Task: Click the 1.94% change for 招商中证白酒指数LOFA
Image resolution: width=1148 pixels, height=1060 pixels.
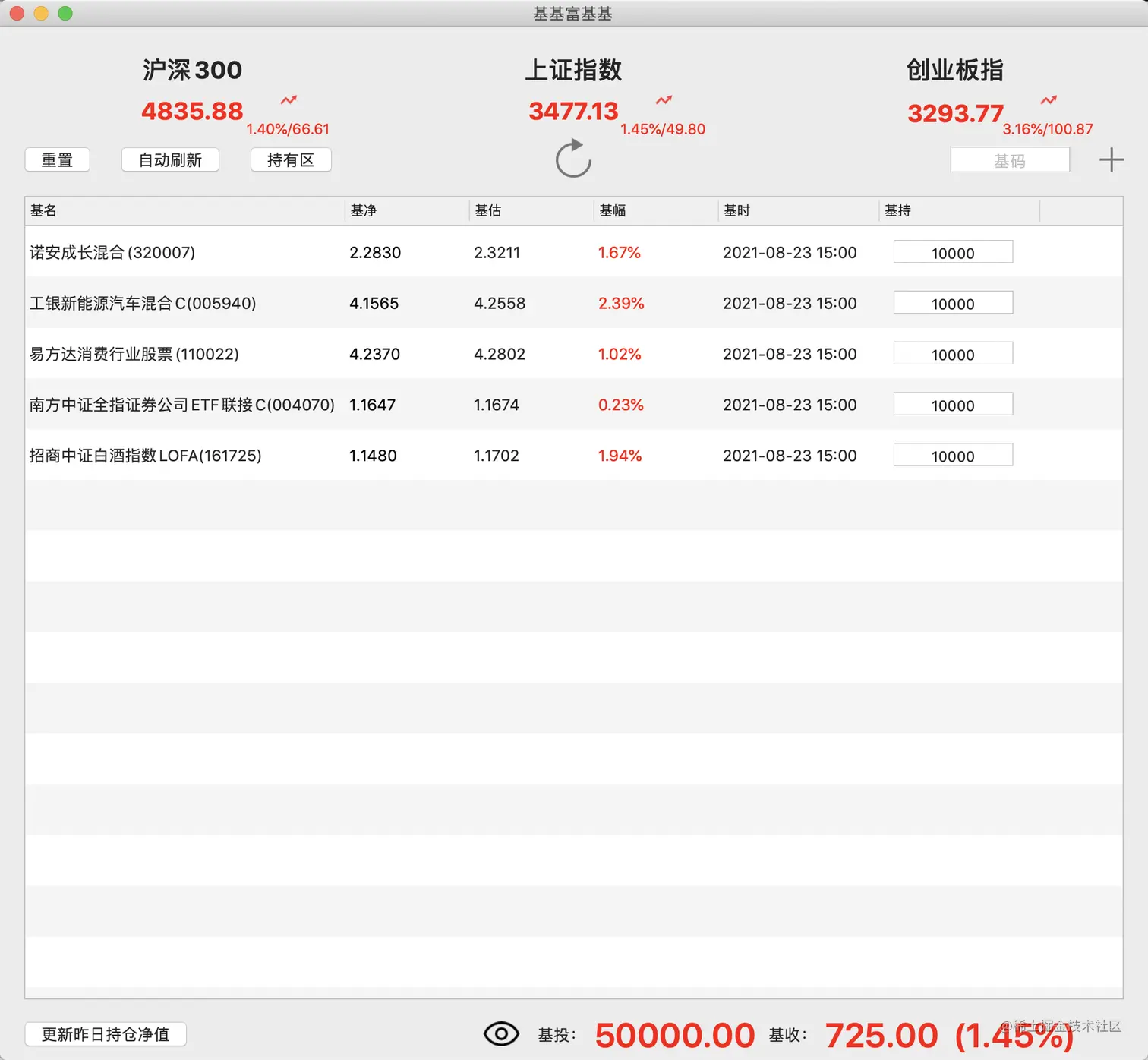Action: (620, 456)
